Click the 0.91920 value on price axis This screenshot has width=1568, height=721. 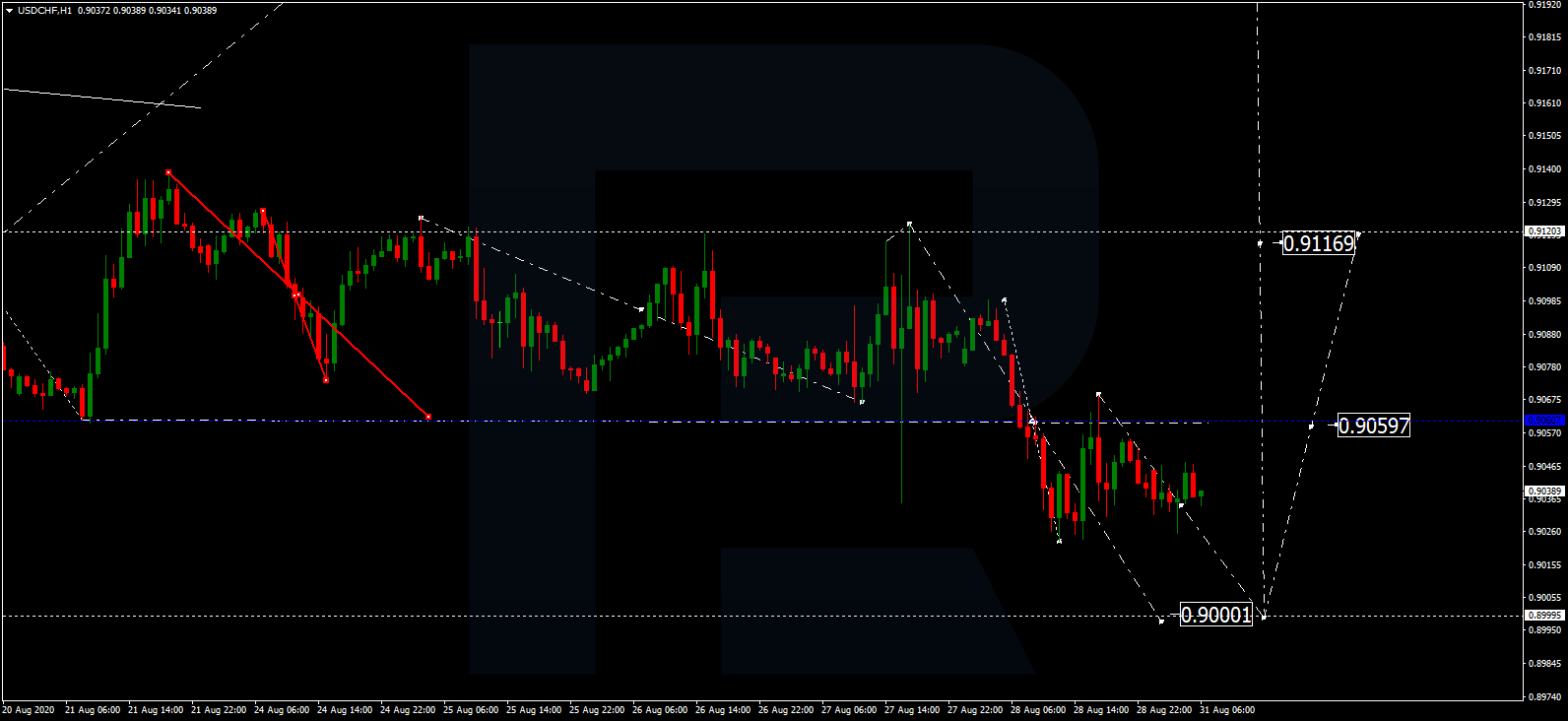point(1544,5)
